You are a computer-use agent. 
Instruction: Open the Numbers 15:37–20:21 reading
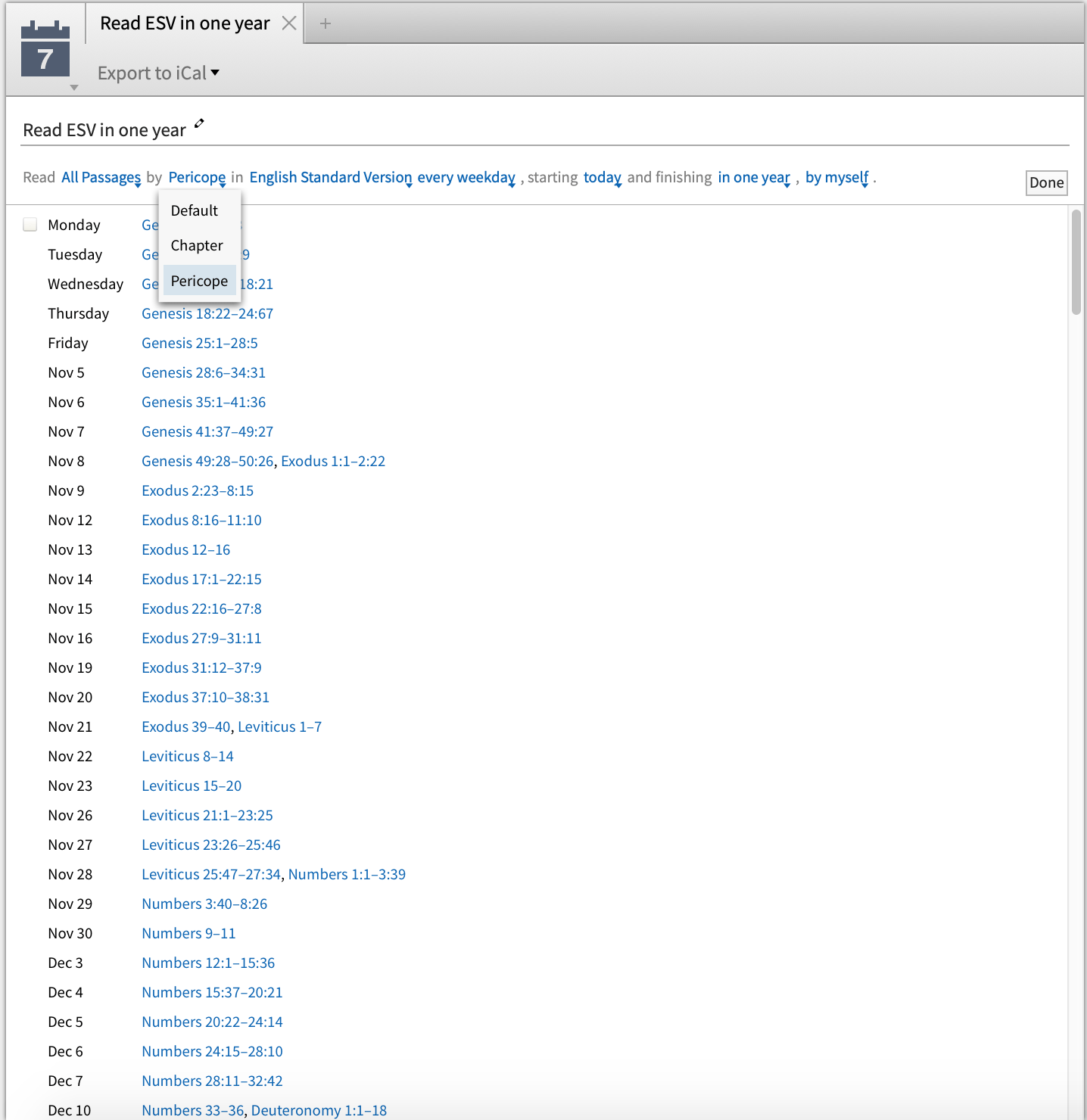212,992
